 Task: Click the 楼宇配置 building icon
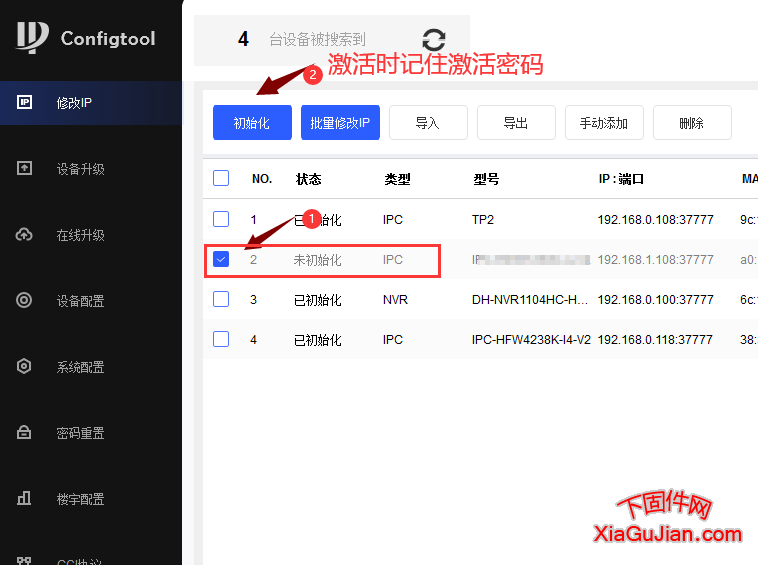point(24,498)
